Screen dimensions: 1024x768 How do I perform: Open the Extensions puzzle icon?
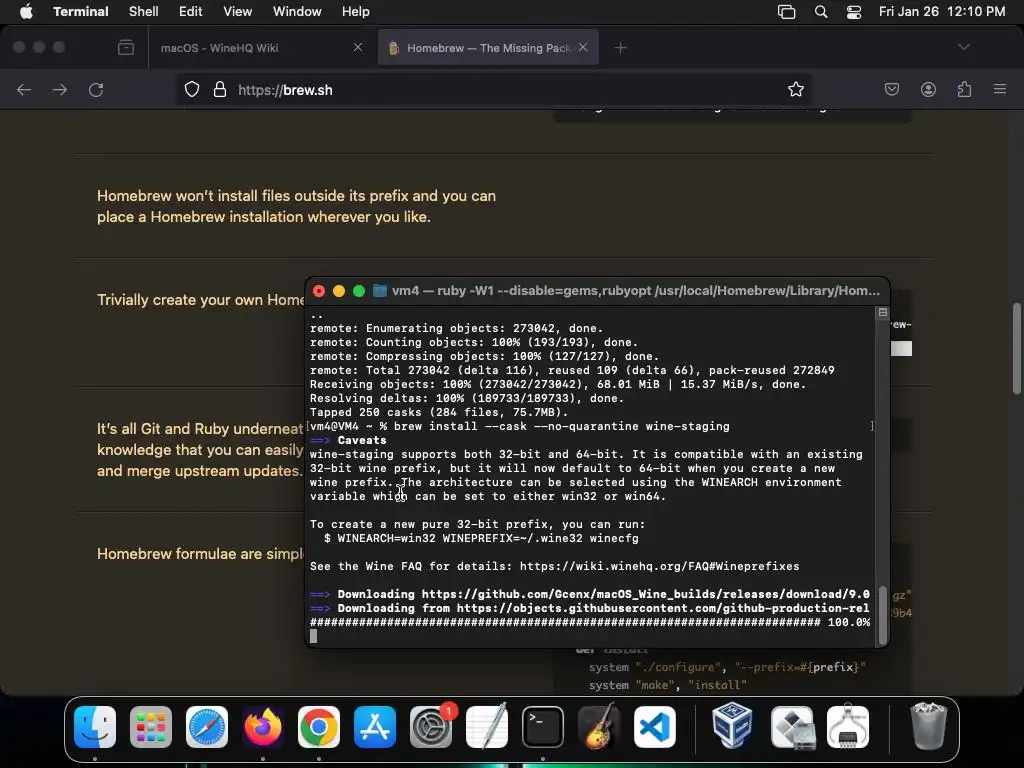tap(965, 89)
